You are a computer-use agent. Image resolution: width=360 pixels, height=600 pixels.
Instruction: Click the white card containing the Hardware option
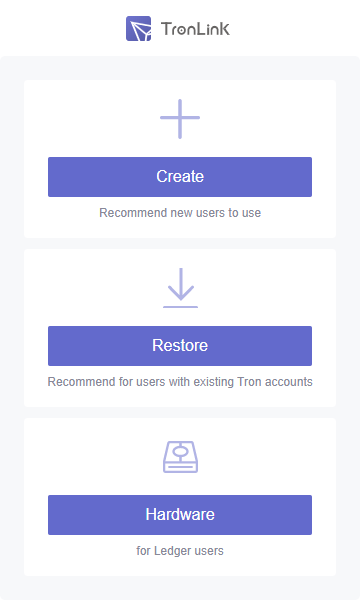click(x=180, y=497)
